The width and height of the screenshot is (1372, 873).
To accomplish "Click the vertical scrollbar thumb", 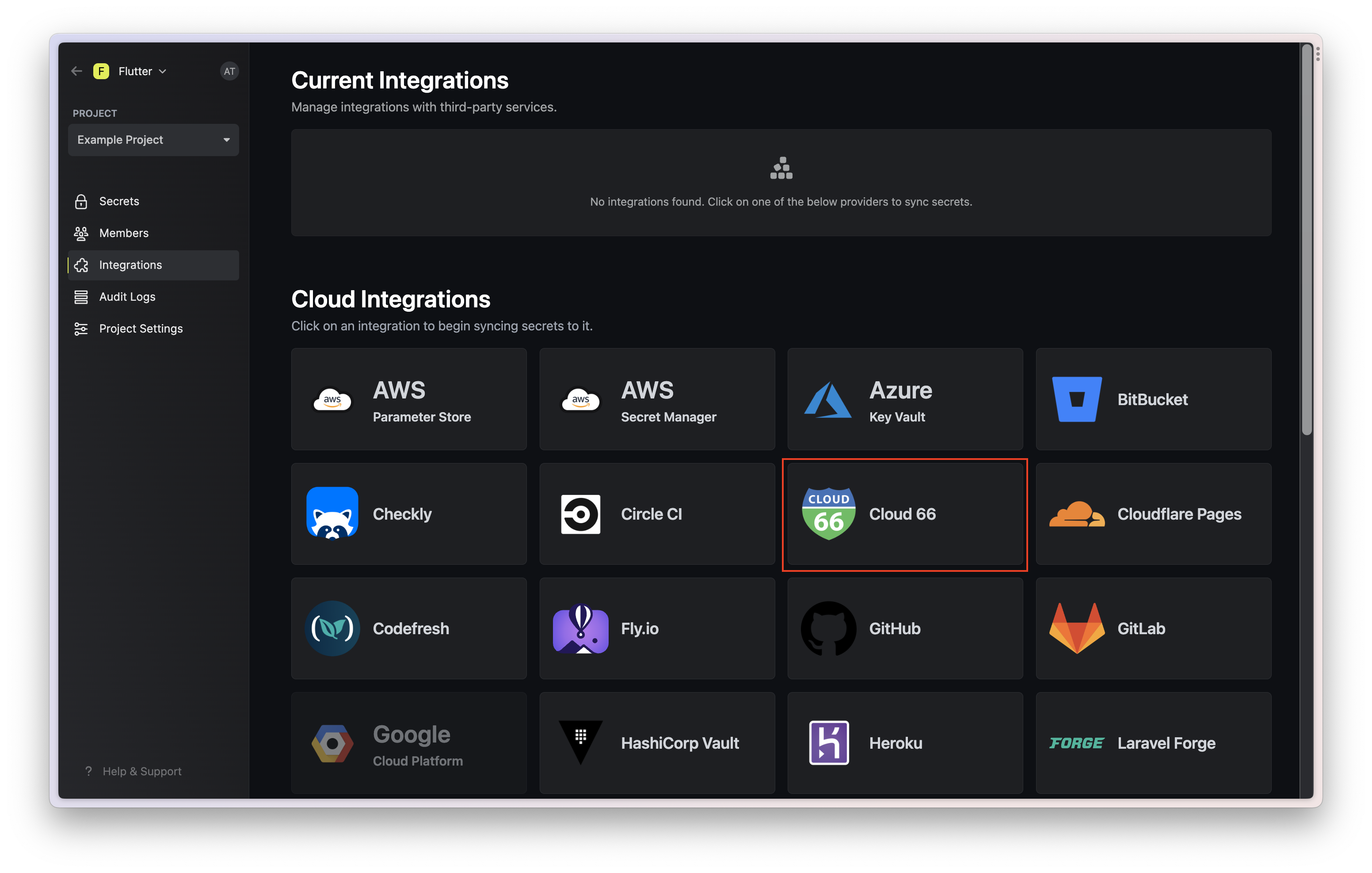I will 1307,240.
